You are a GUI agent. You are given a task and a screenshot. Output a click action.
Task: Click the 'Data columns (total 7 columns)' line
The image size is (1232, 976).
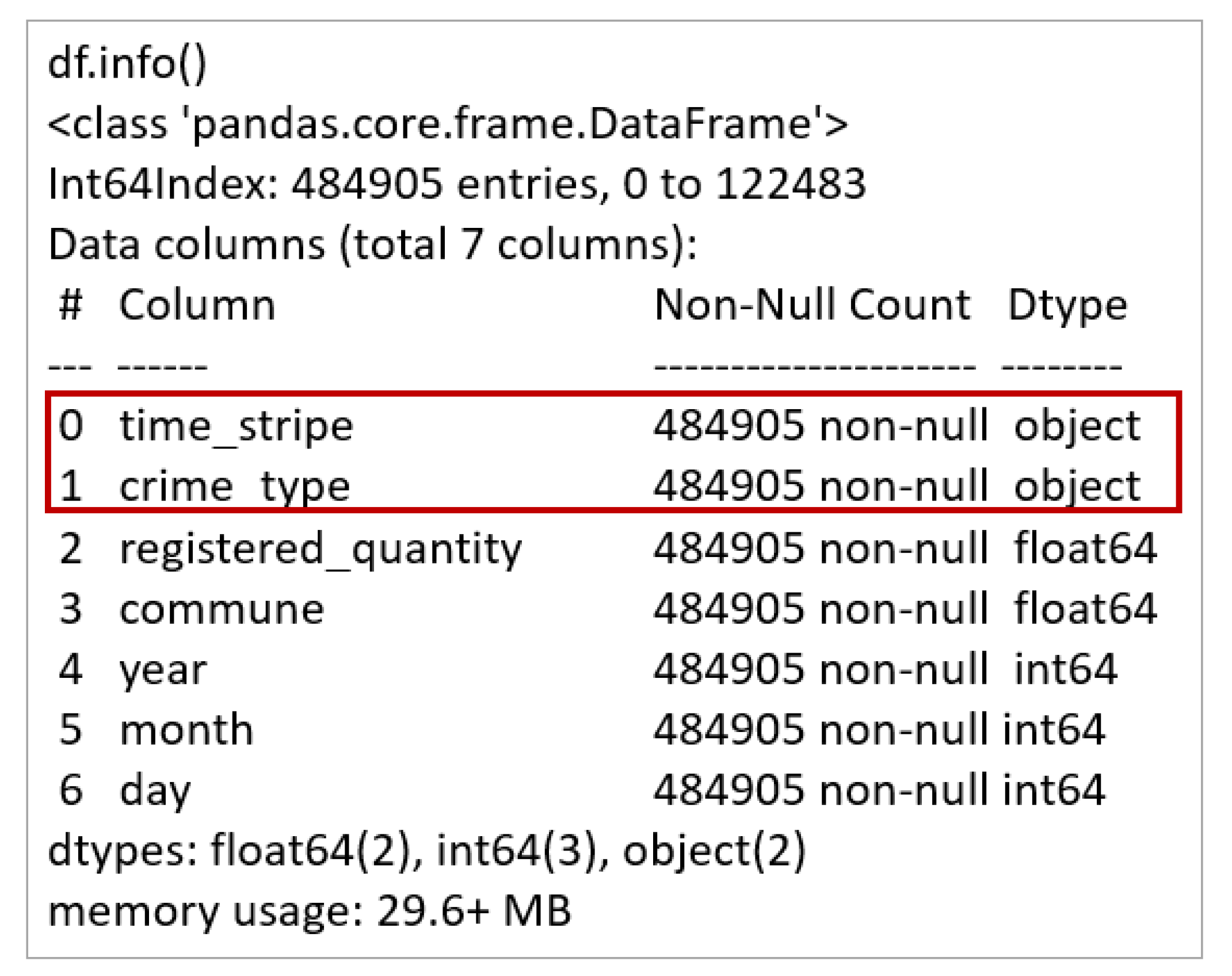click(x=372, y=245)
